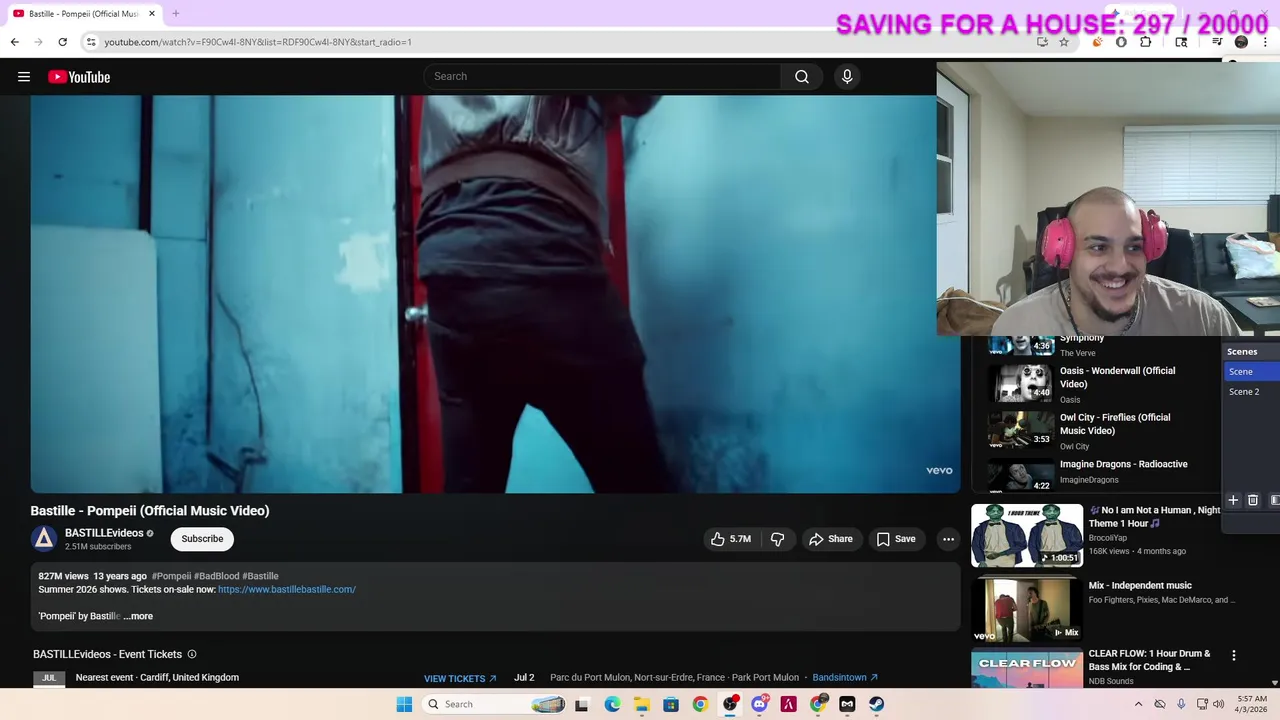Open the Bandsintown link
The width and height of the screenshot is (1280, 720).
[x=845, y=677]
